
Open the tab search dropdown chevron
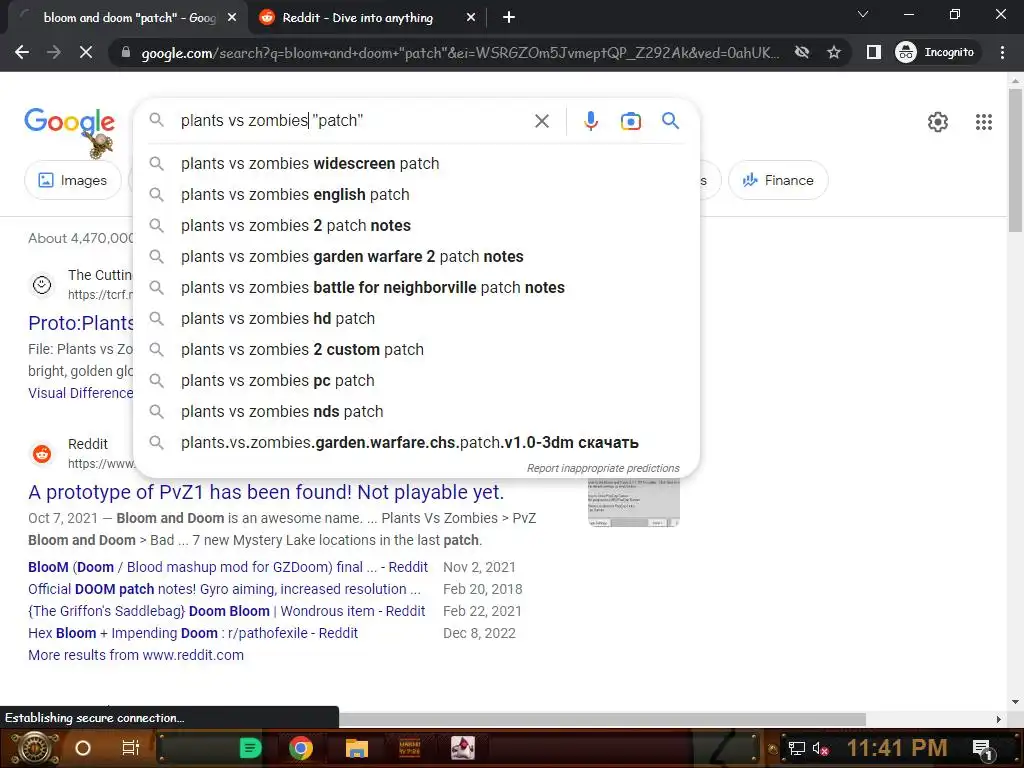pos(863,14)
